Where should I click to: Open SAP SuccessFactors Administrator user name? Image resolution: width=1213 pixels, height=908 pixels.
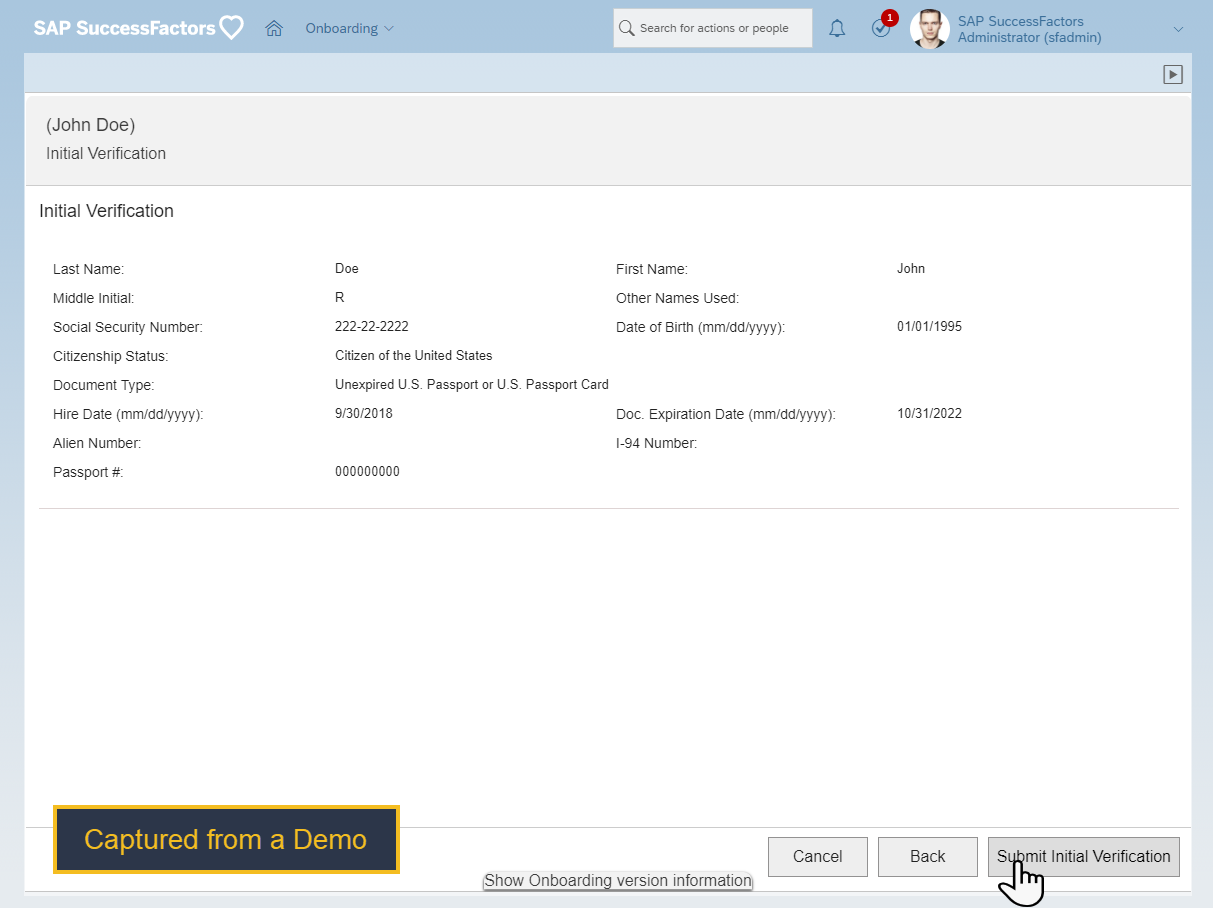coord(1030,29)
